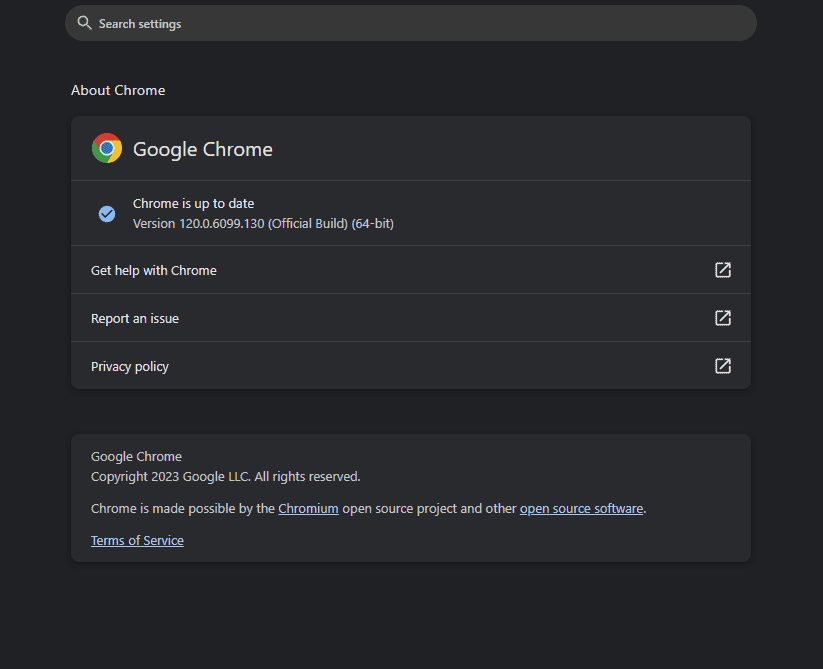Click the Google Chrome logo icon
The width and height of the screenshot is (823, 669).
tap(107, 148)
